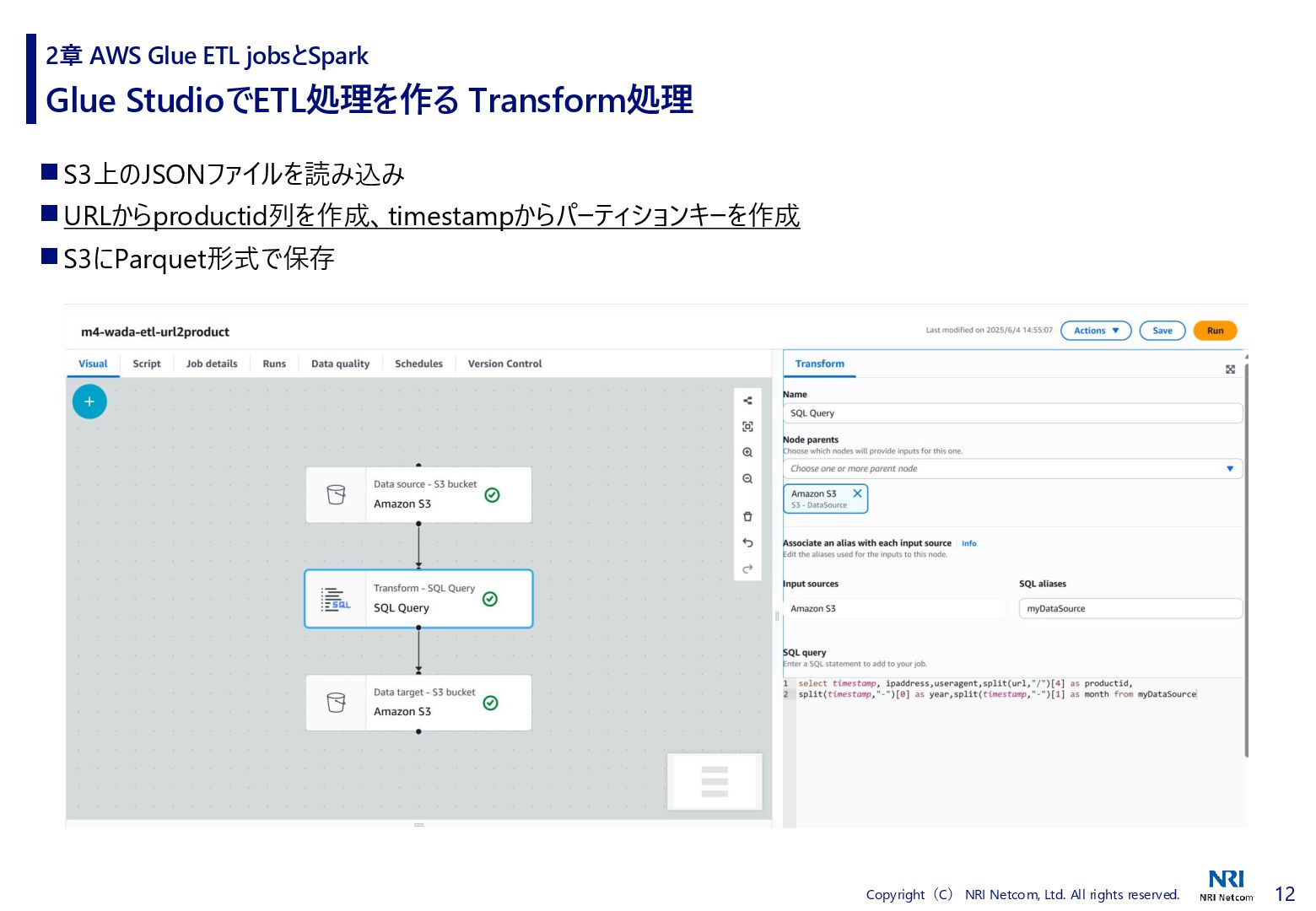The image size is (1316, 911).
Task: Undo the last canvas action
Action: pos(747,542)
